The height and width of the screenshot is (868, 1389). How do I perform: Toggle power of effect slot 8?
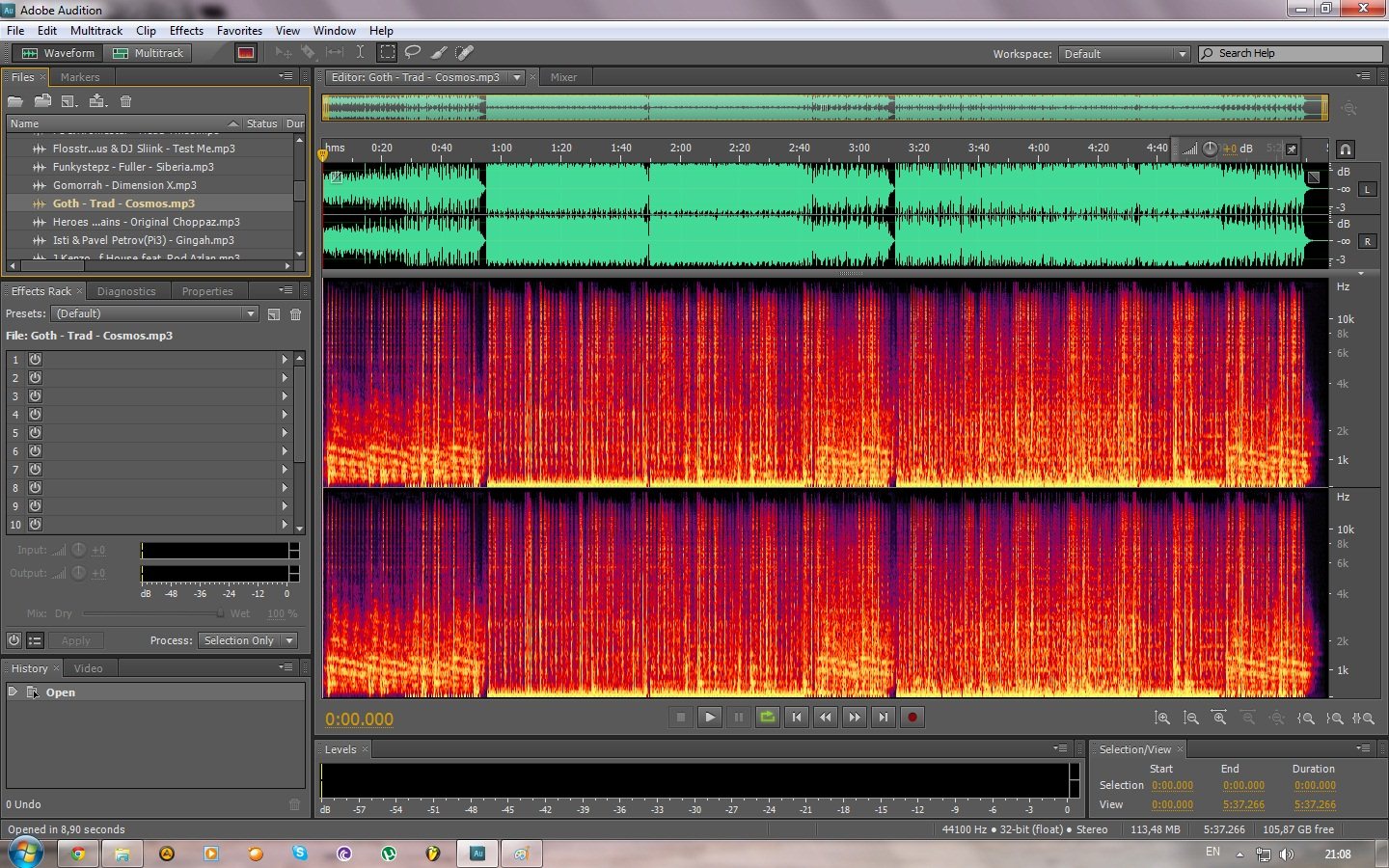click(x=35, y=488)
